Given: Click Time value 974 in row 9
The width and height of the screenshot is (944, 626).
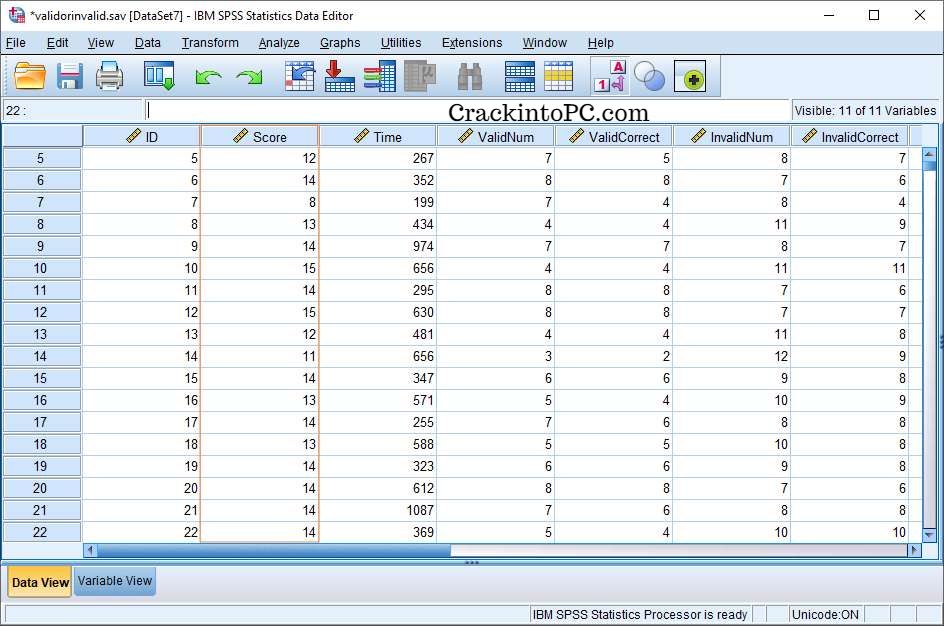Looking at the screenshot, I should pos(377,246).
